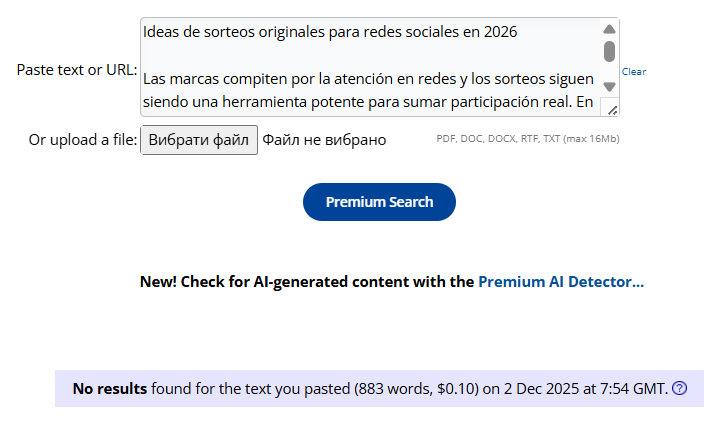Click the textarea scrollbar up arrow
This screenshot has width=728, height=425.
coord(609,30)
